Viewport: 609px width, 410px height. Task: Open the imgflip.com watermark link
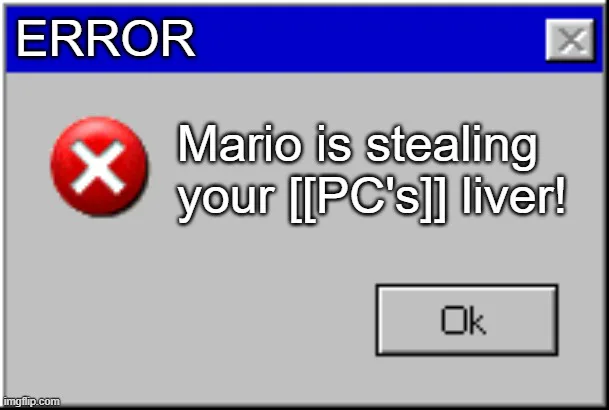coord(32,401)
